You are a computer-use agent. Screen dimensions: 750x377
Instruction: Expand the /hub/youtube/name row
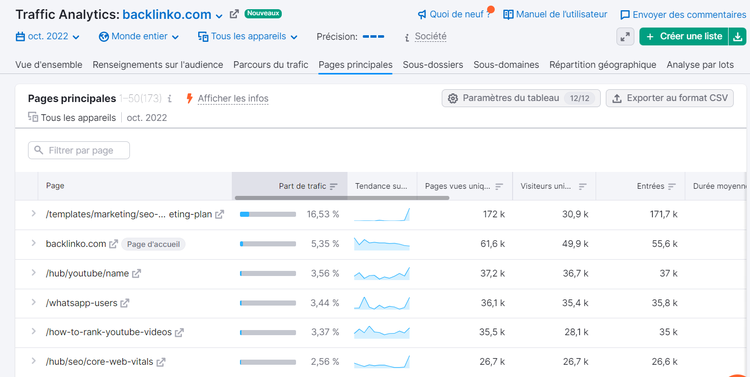coord(33,273)
